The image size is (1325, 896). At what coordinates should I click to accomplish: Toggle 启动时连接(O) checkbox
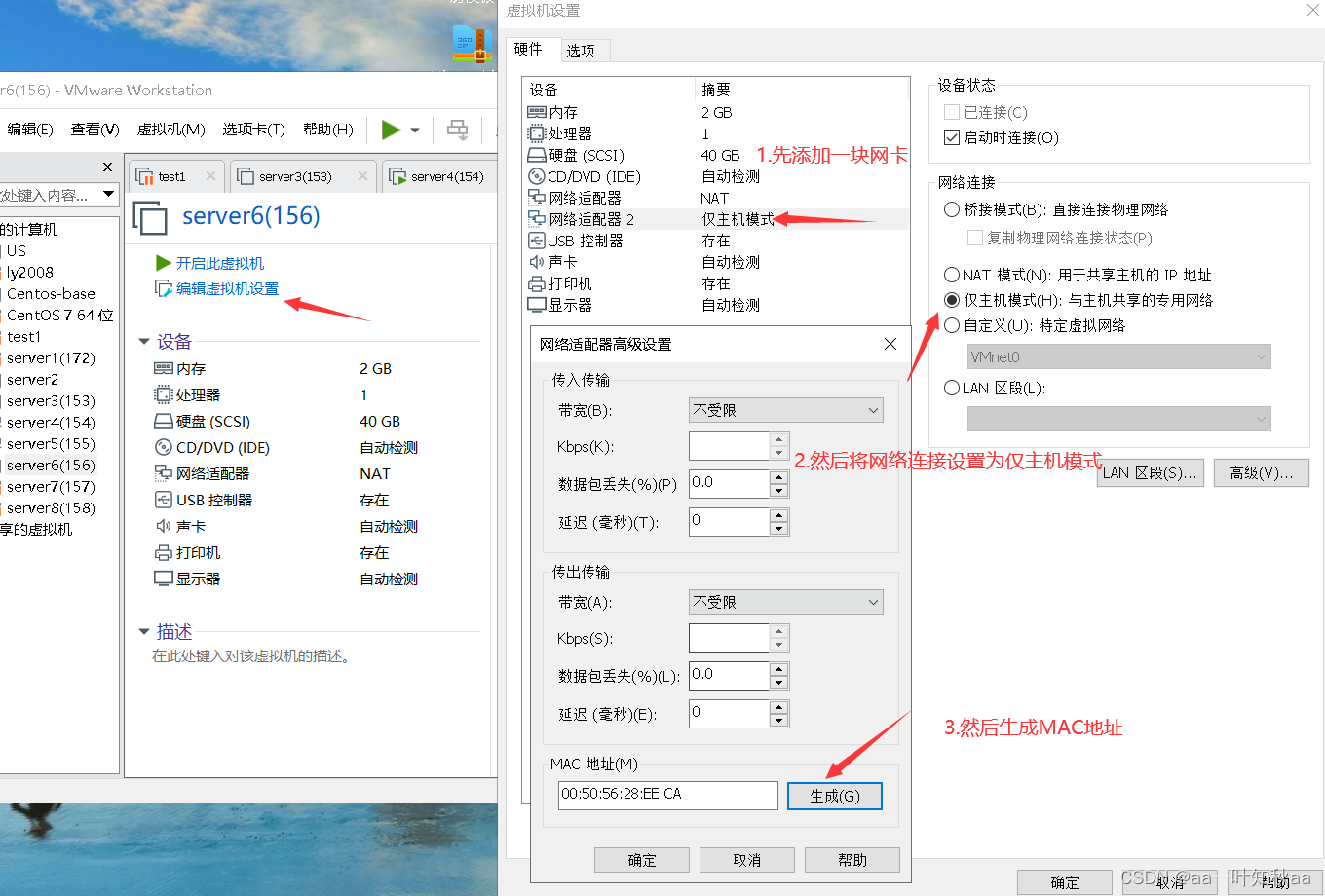952,137
